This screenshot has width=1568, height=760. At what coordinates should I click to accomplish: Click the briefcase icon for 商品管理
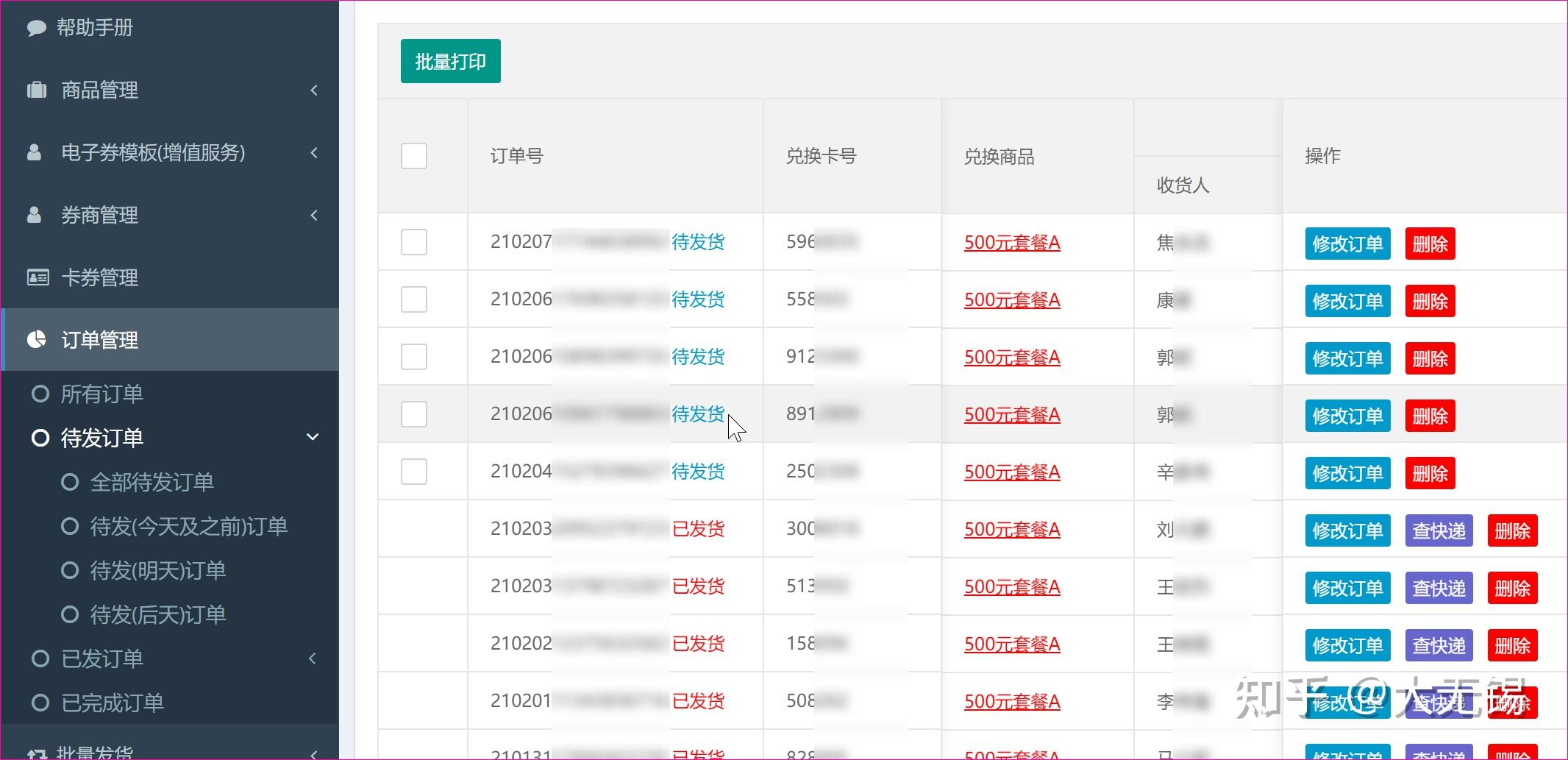click(36, 90)
